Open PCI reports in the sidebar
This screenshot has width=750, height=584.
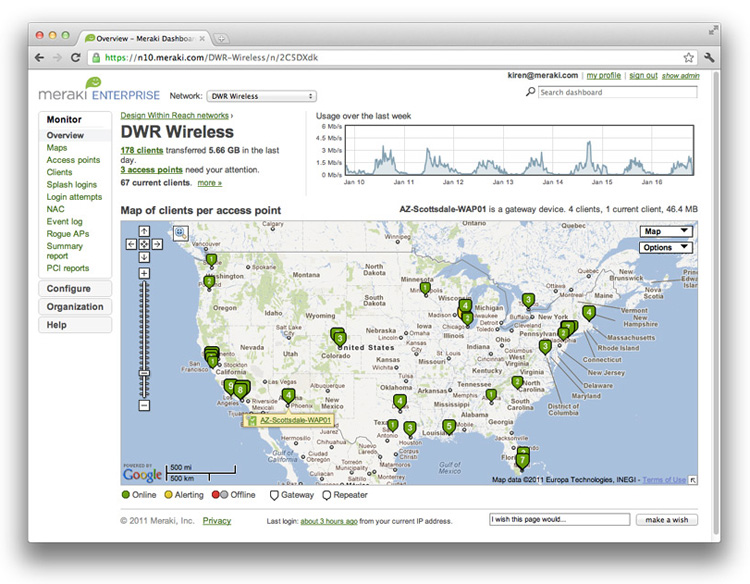click(67, 268)
